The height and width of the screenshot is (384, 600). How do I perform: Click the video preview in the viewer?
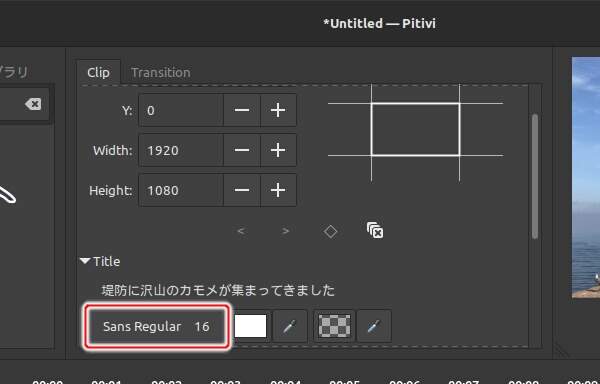[586, 177]
